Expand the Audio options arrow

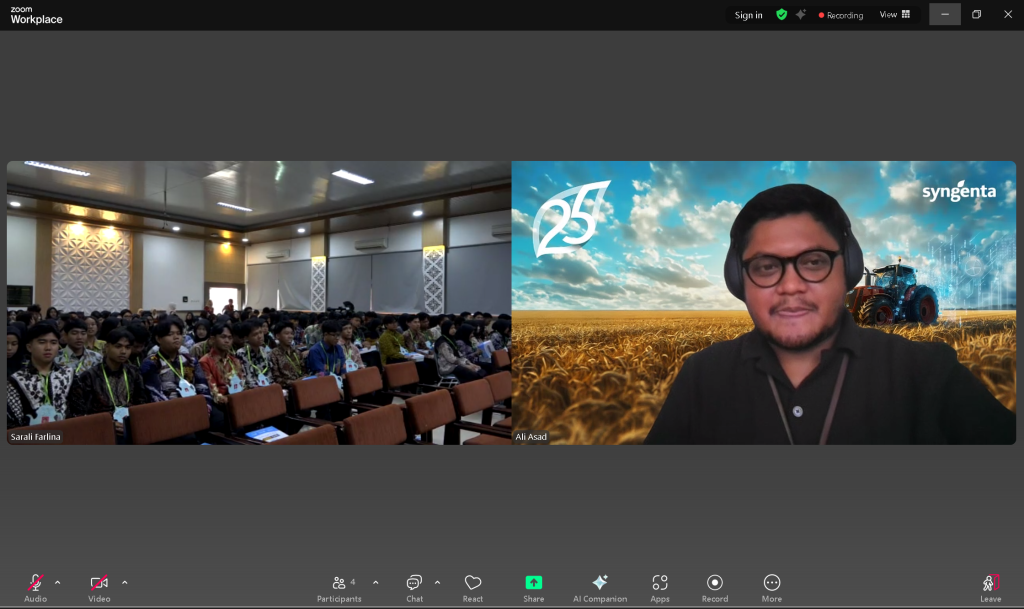(x=57, y=582)
